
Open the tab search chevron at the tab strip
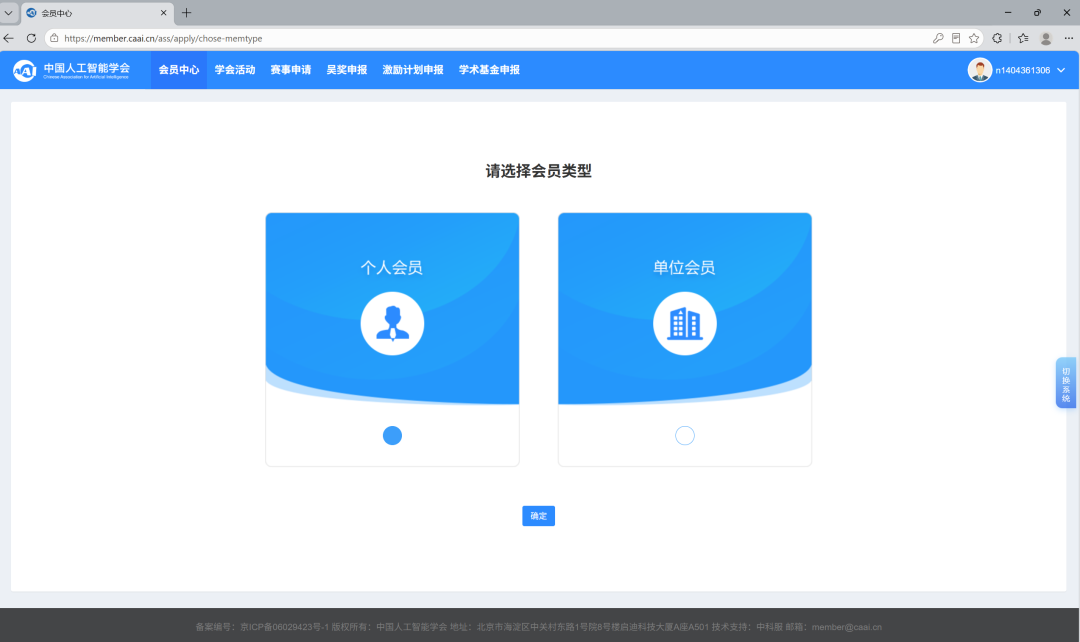[x=8, y=12]
